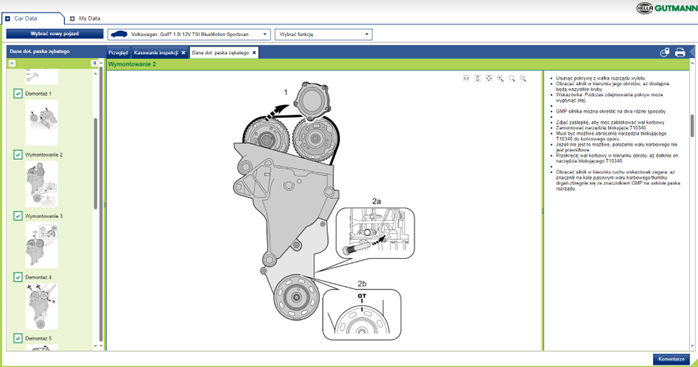Click the My Data tab icon
The width and height of the screenshot is (698, 367).
pos(72,19)
